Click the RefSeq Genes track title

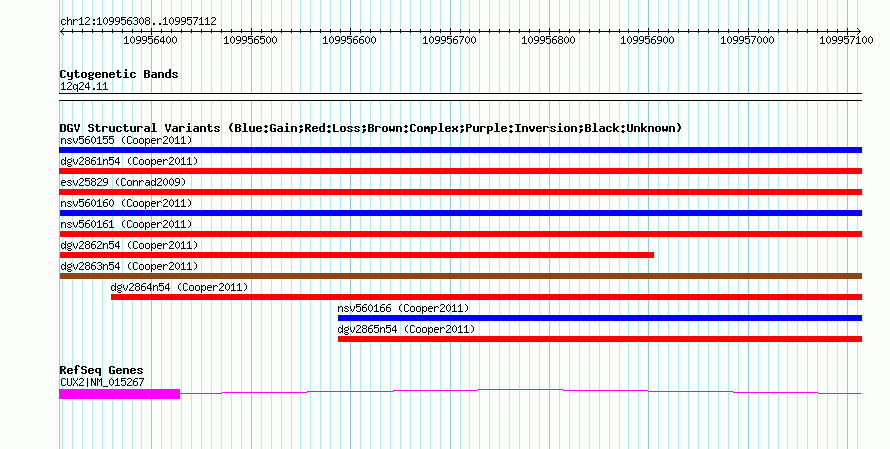[x=102, y=370]
